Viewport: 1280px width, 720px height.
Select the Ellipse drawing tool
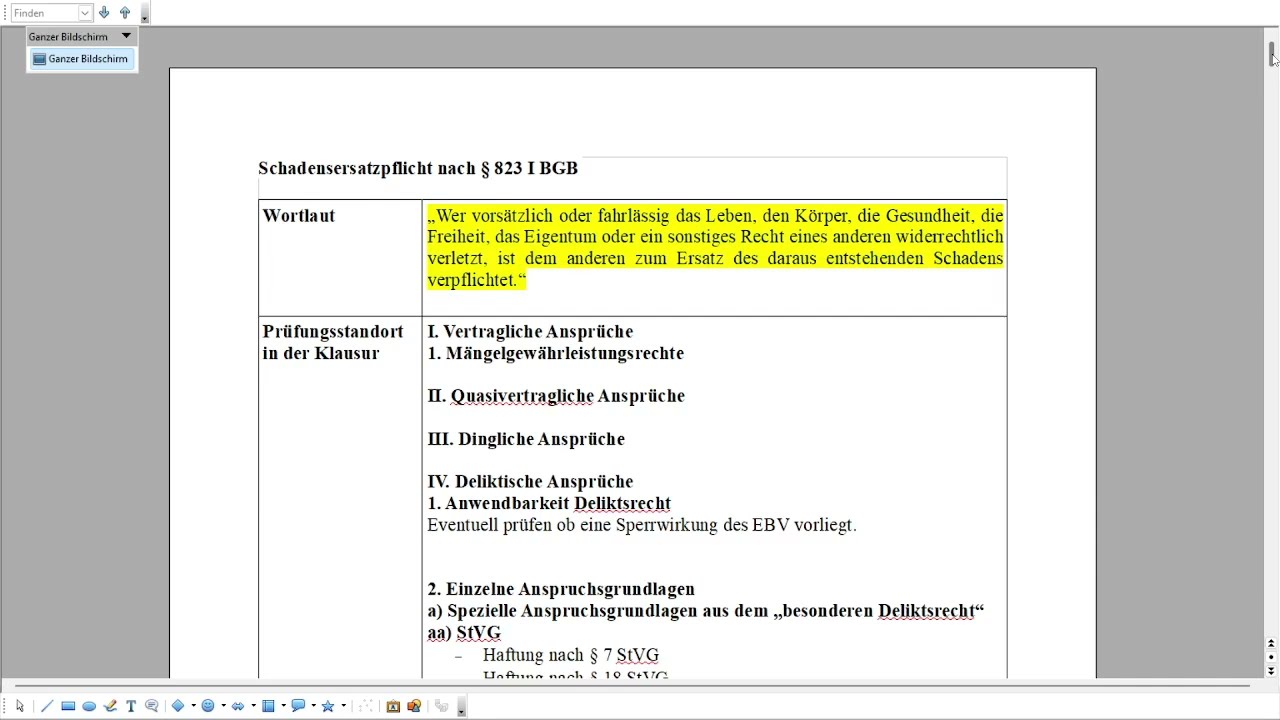pos(89,706)
